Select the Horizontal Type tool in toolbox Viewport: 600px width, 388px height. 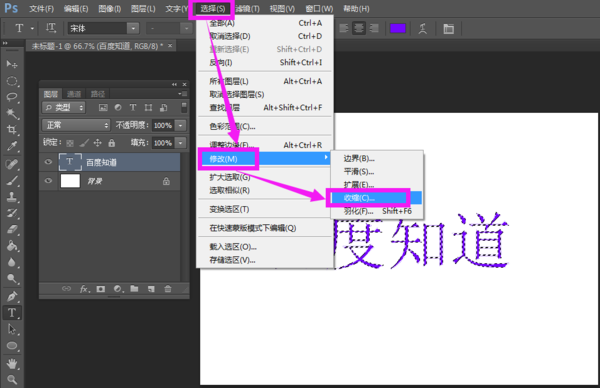coord(12,313)
